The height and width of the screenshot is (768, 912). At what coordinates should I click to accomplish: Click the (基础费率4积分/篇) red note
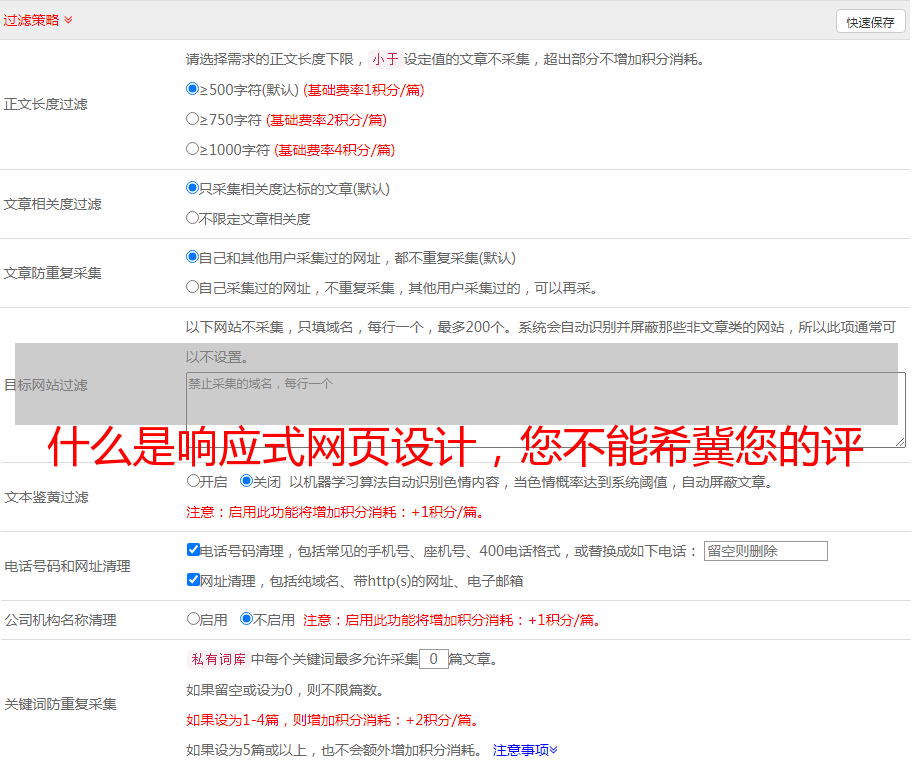click(x=335, y=150)
